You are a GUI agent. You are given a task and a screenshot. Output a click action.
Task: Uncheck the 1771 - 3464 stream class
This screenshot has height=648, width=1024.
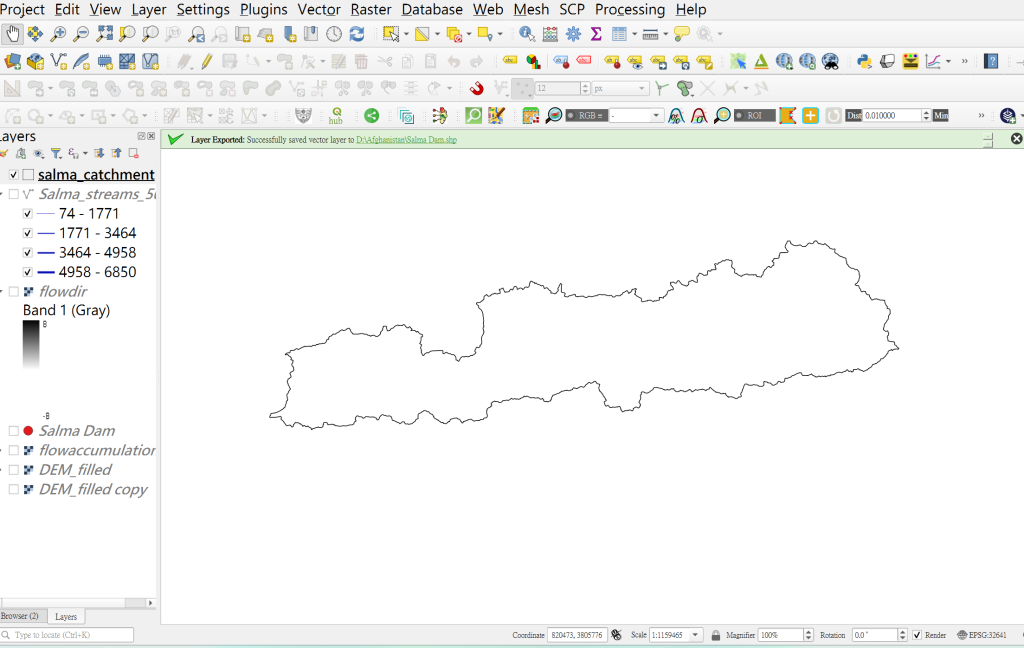(27, 233)
